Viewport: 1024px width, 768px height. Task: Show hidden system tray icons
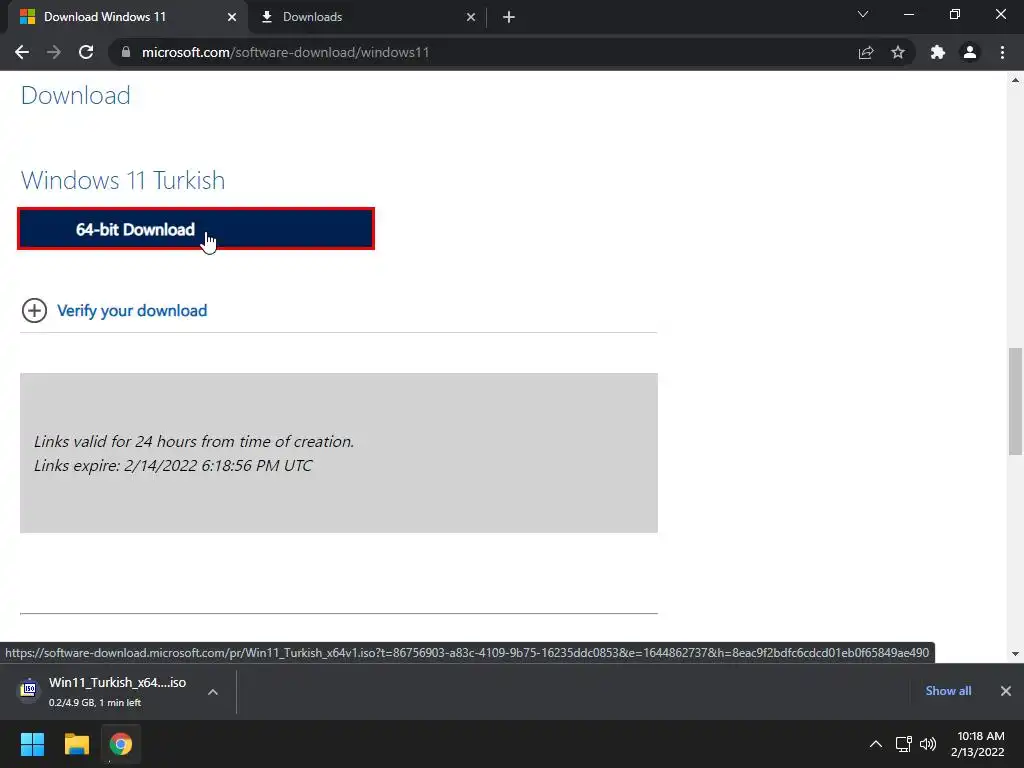876,744
